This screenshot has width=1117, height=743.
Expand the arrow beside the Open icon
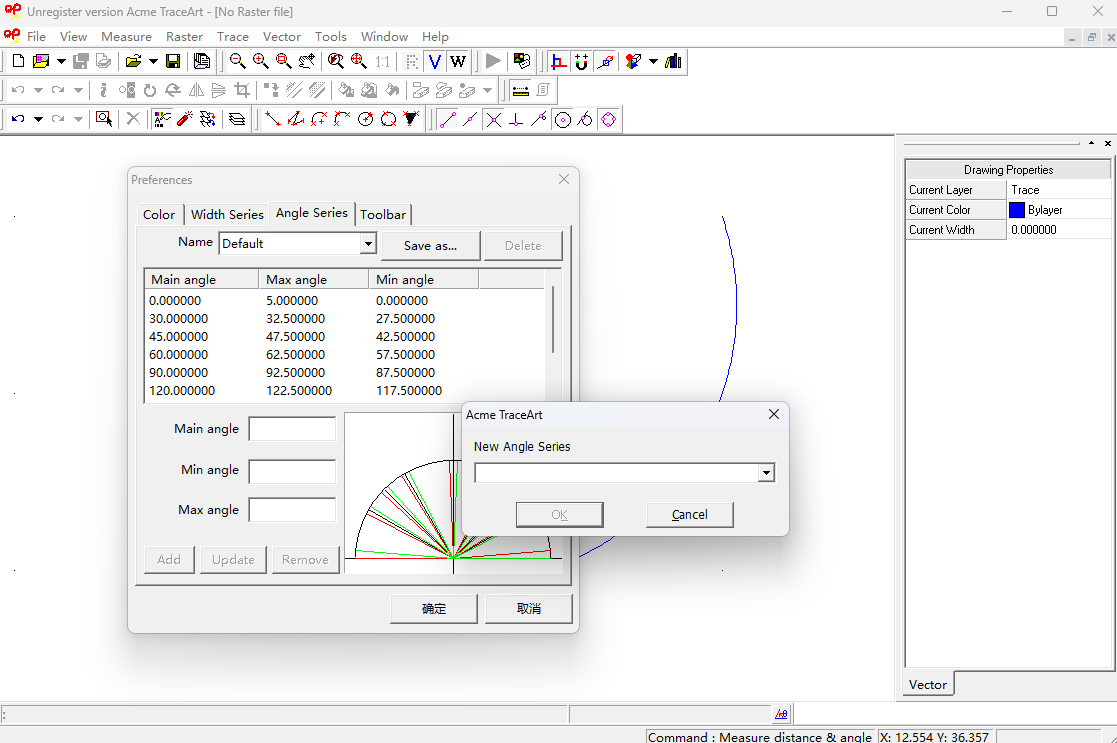153,61
